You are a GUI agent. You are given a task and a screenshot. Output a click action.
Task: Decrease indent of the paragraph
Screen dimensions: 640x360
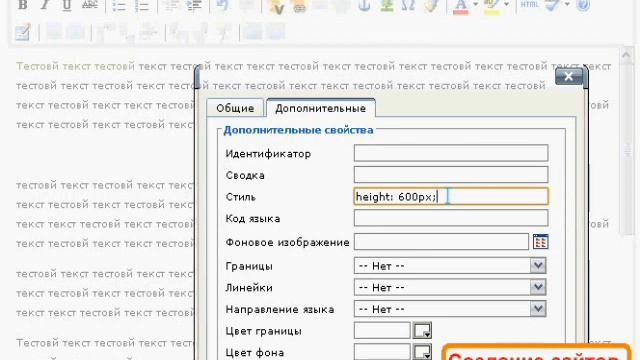(x=171, y=5)
